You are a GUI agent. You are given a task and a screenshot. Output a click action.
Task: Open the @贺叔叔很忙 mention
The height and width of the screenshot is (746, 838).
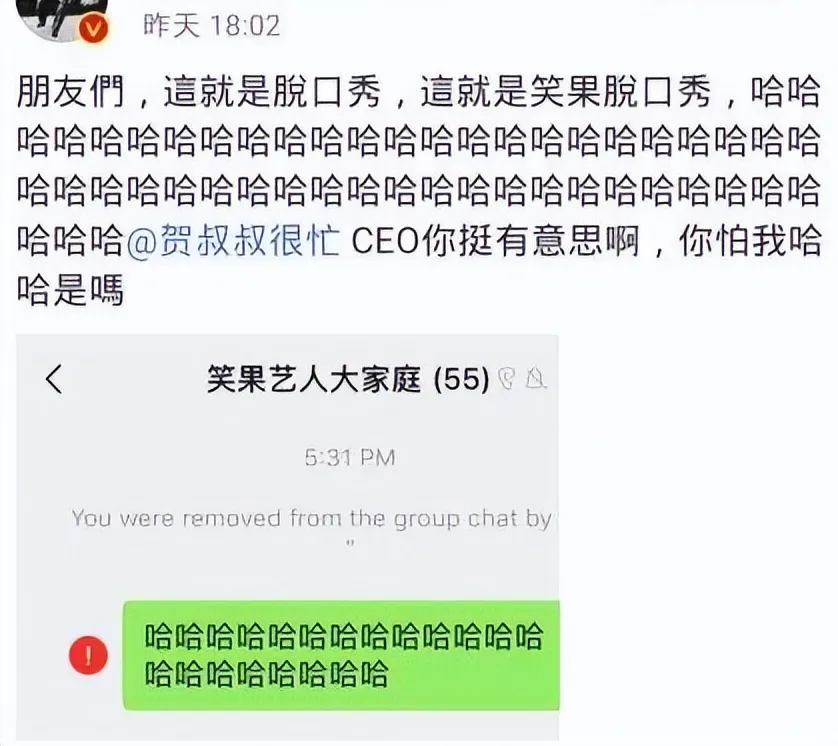pos(233,241)
